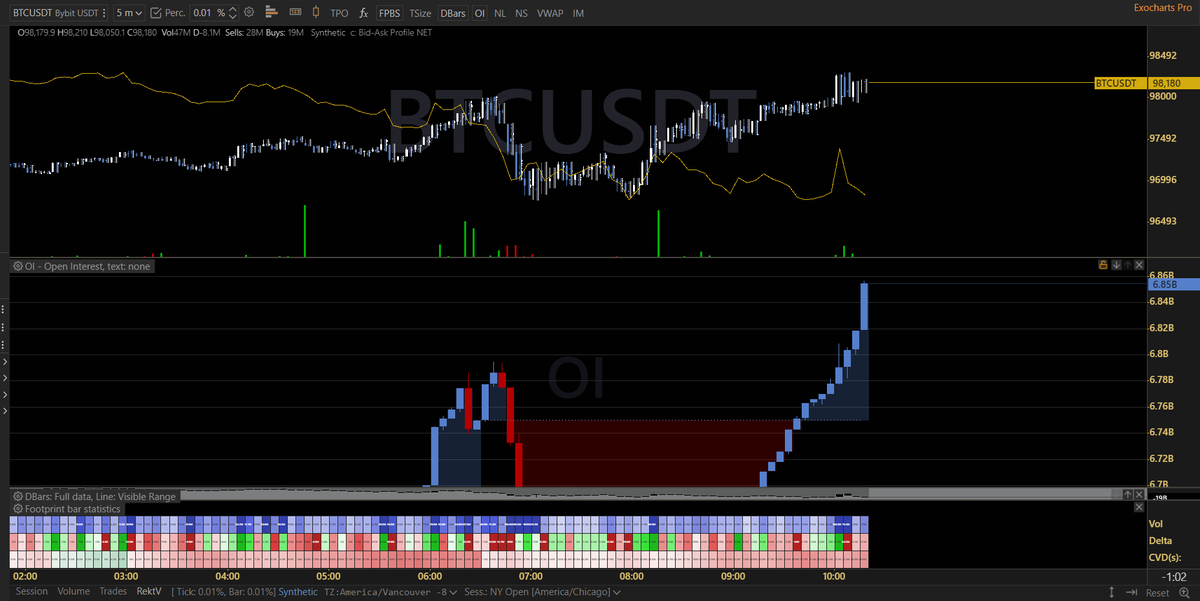Move the OI panel up
This screenshot has height=601, width=1200.
point(1128,265)
